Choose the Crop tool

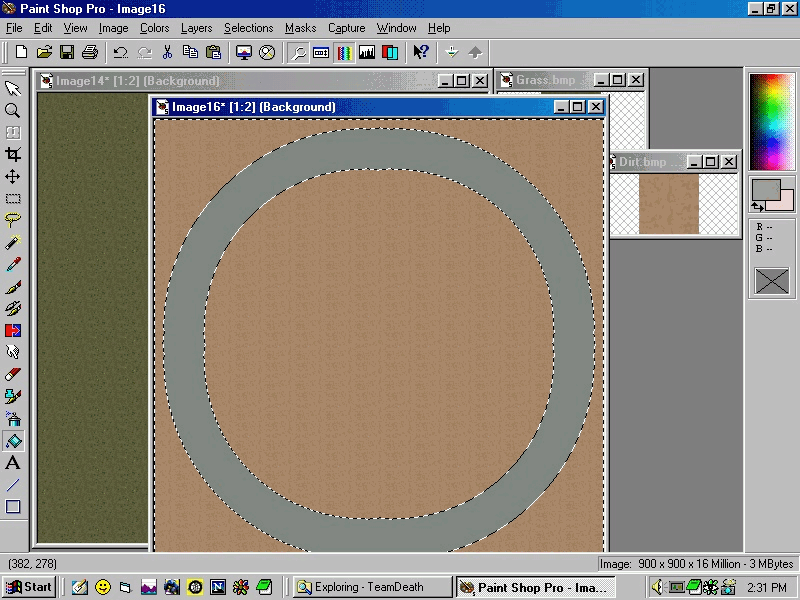click(x=13, y=154)
